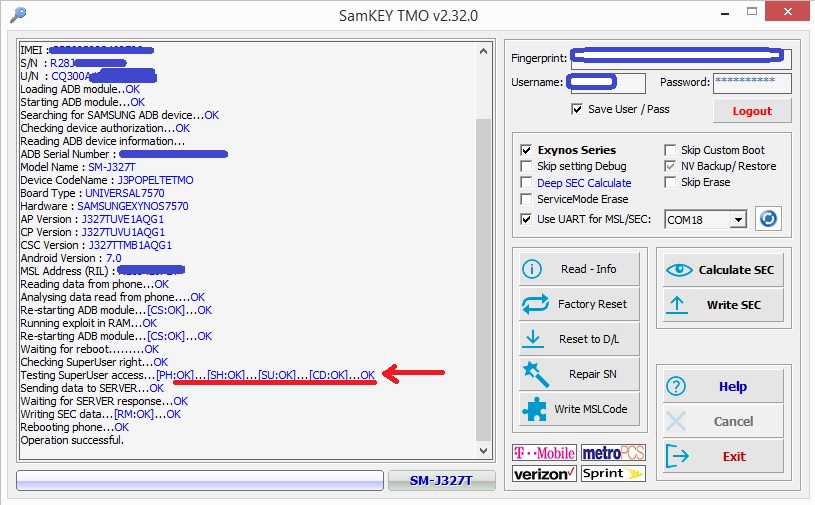Click the "AP Version : J327TUVE1AQG1" line
The height and width of the screenshot is (505, 815).
(92, 219)
